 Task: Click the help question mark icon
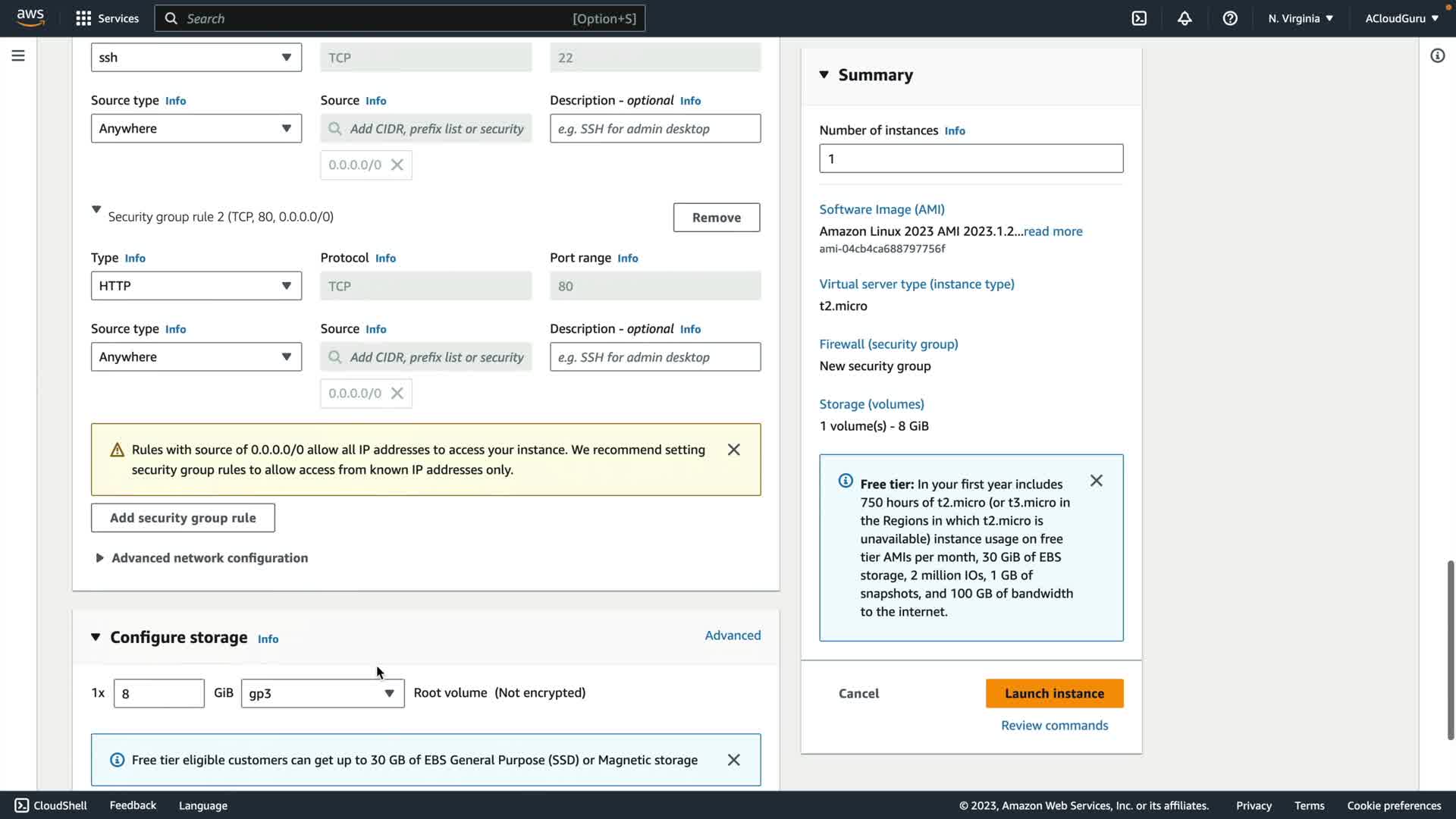(1230, 18)
